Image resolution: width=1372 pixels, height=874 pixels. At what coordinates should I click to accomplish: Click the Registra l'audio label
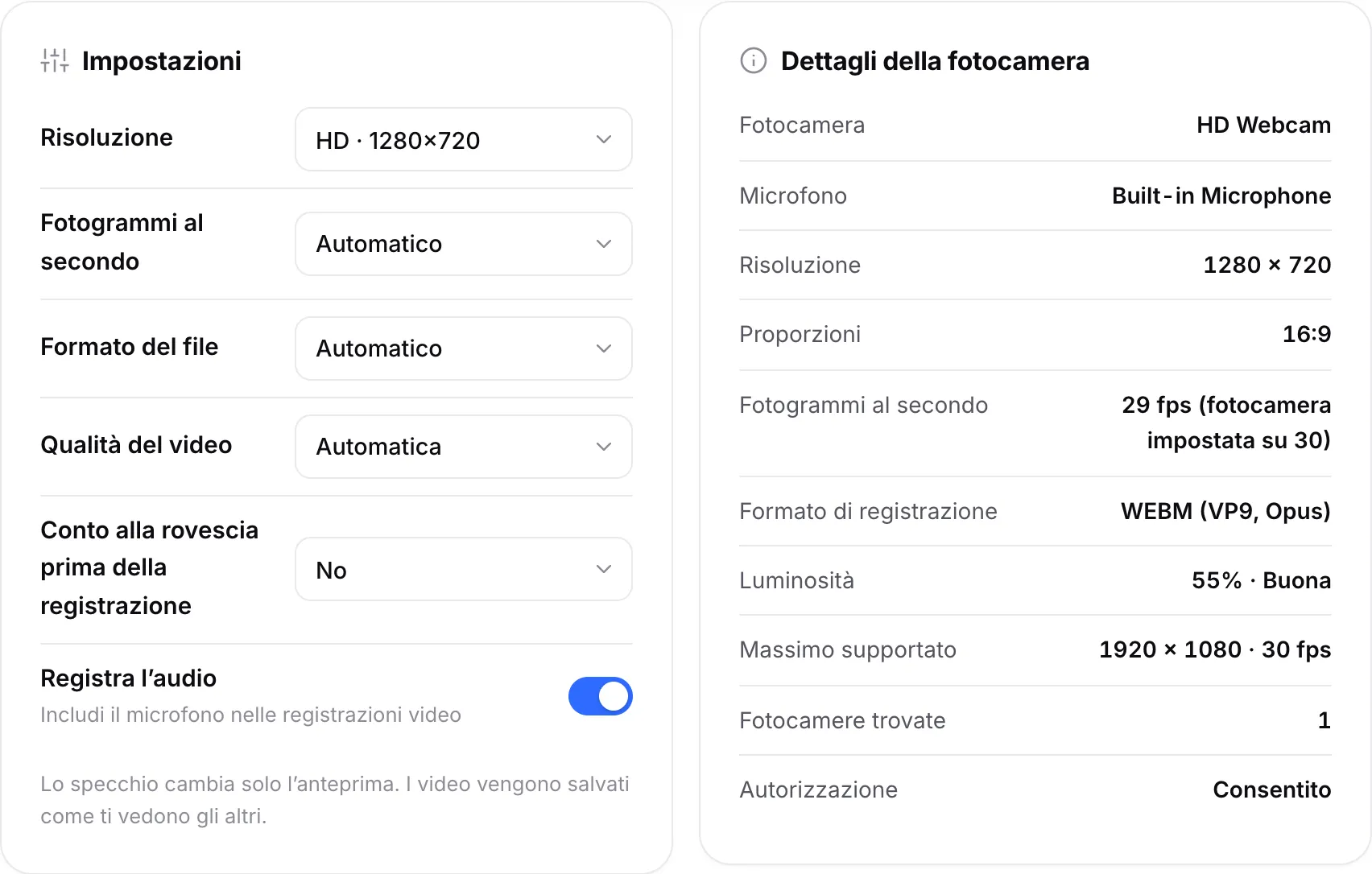pyautogui.click(x=128, y=678)
